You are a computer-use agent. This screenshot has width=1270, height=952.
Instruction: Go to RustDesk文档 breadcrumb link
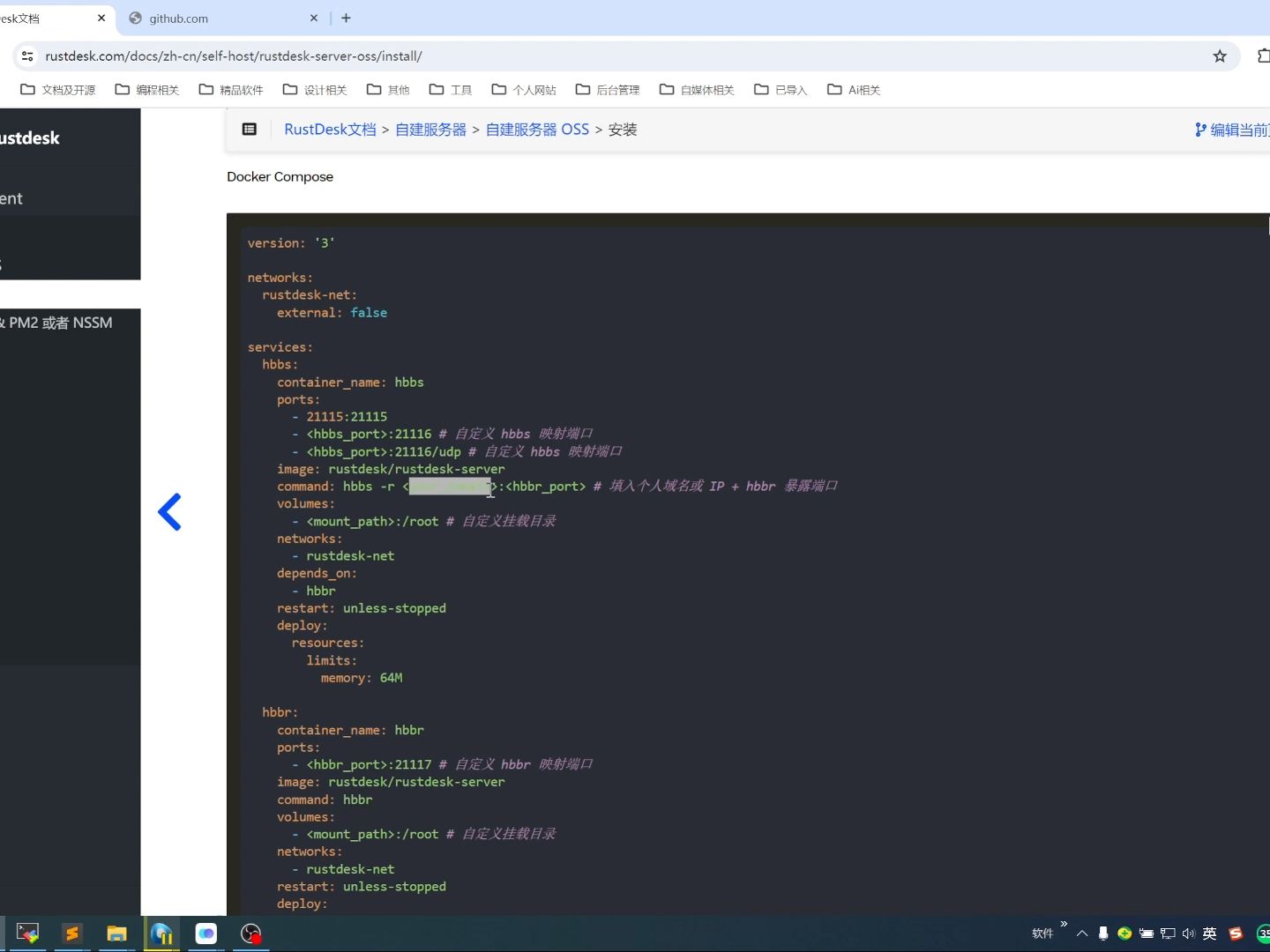click(330, 130)
